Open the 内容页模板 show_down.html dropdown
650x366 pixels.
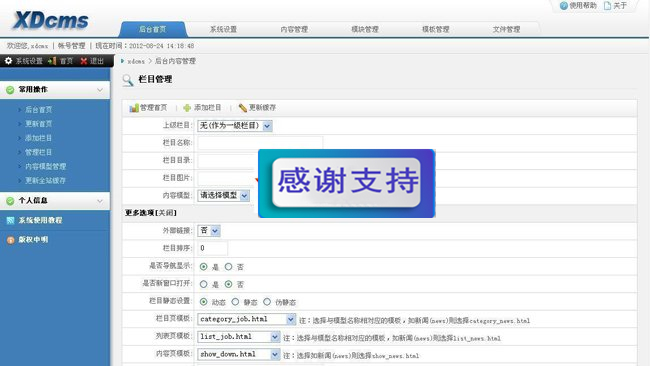pyautogui.click(x=238, y=354)
